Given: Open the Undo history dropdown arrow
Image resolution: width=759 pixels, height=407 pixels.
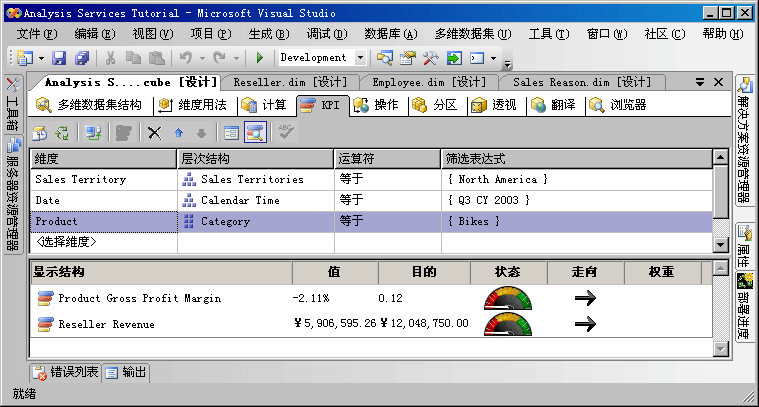Looking at the screenshot, I should tap(203, 59).
